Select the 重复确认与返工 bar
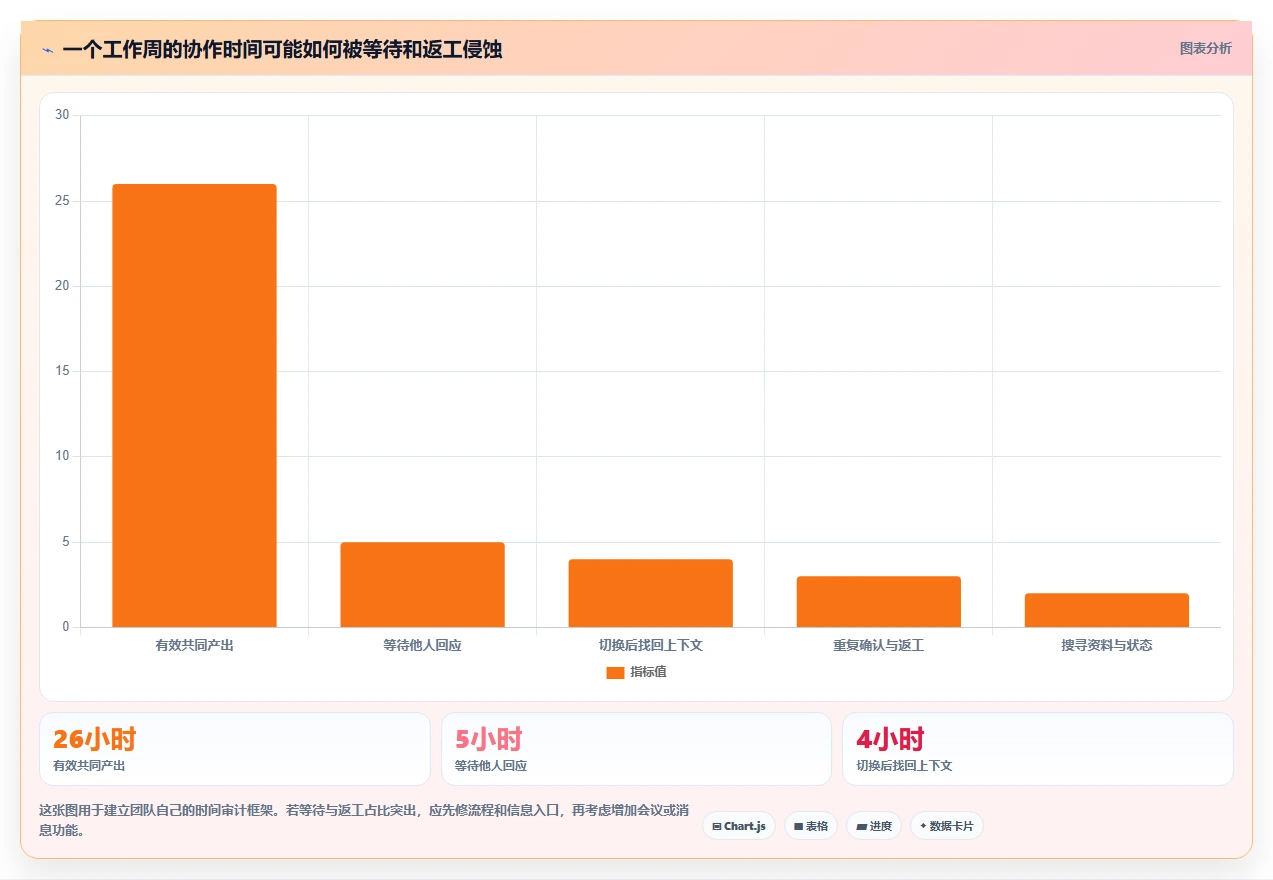1273x880 pixels. tap(878, 601)
